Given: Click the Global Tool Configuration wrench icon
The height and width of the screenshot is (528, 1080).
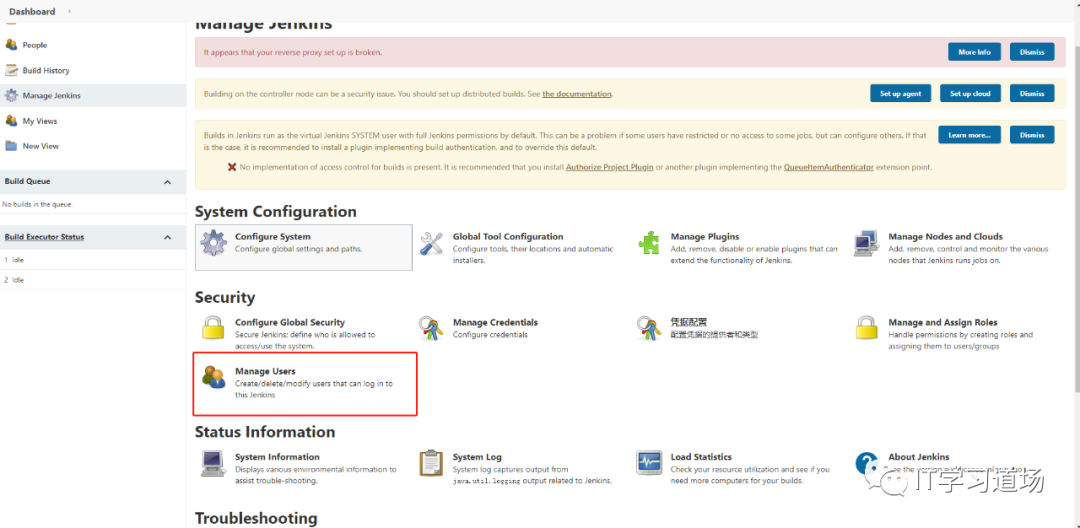Looking at the screenshot, I should [x=432, y=243].
